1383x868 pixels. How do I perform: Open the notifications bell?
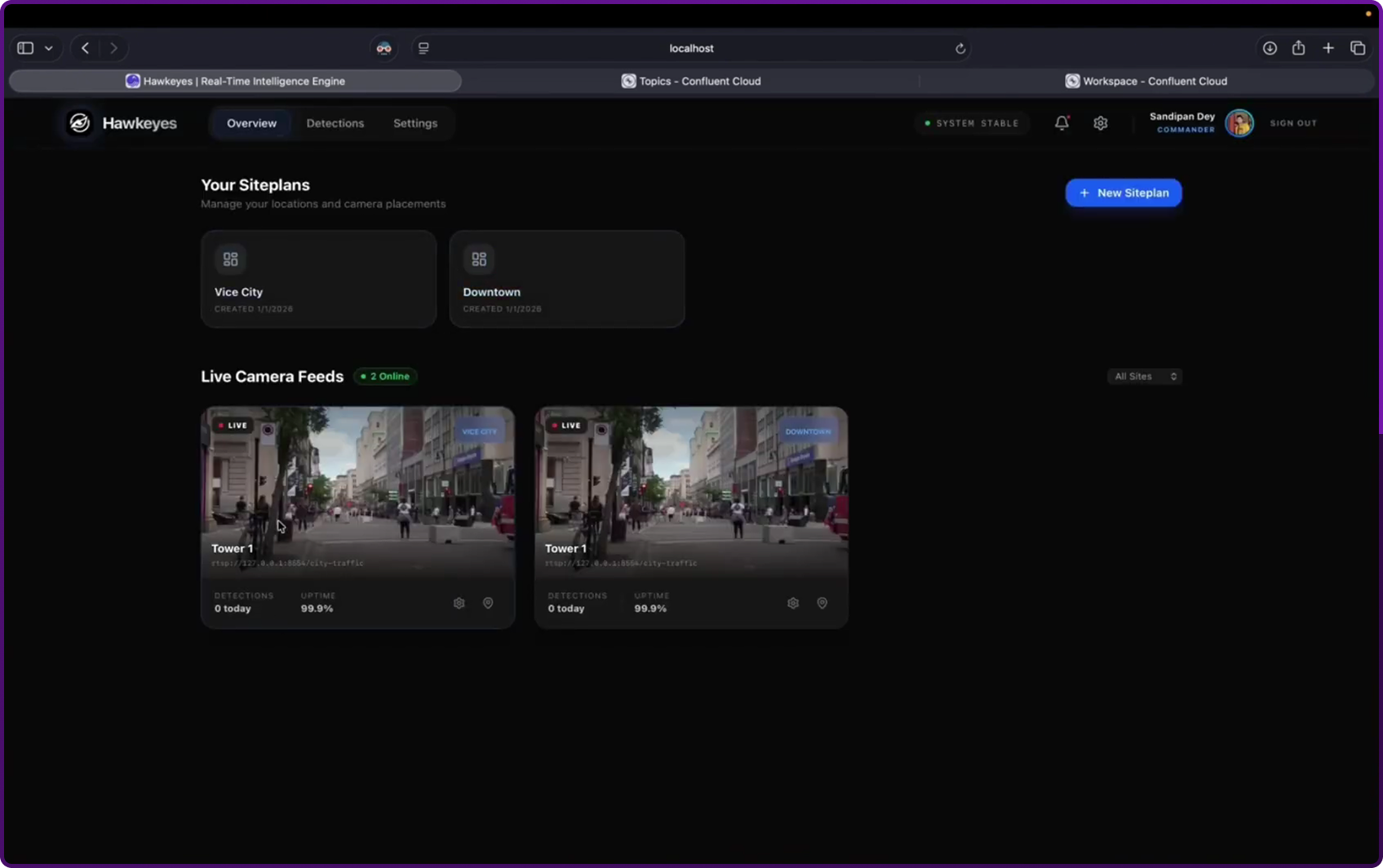1062,123
